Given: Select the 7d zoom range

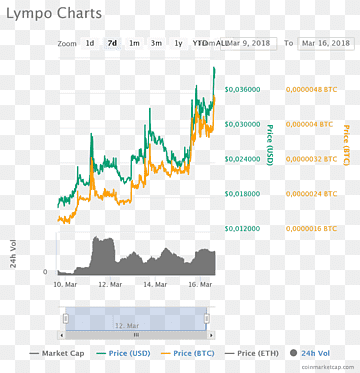Looking at the screenshot, I should [112, 43].
